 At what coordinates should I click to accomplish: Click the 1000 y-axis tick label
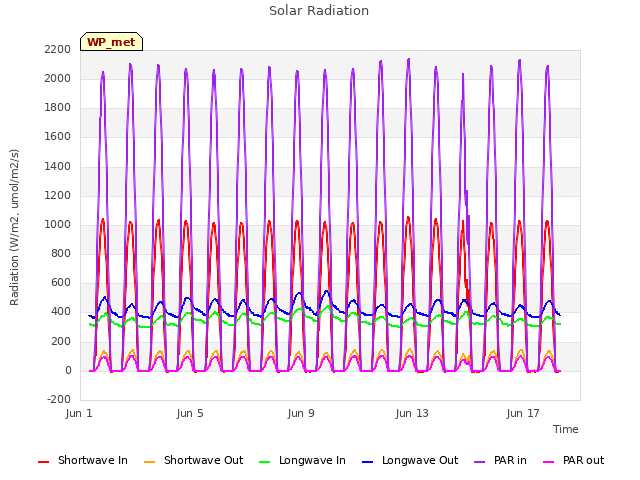[58, 224]
